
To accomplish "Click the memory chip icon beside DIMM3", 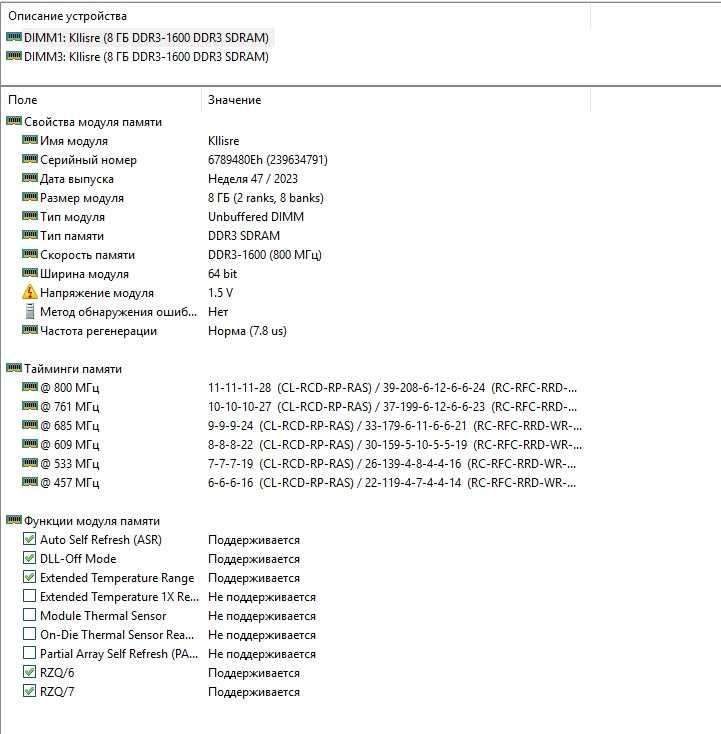I will [x=14, y=56].
